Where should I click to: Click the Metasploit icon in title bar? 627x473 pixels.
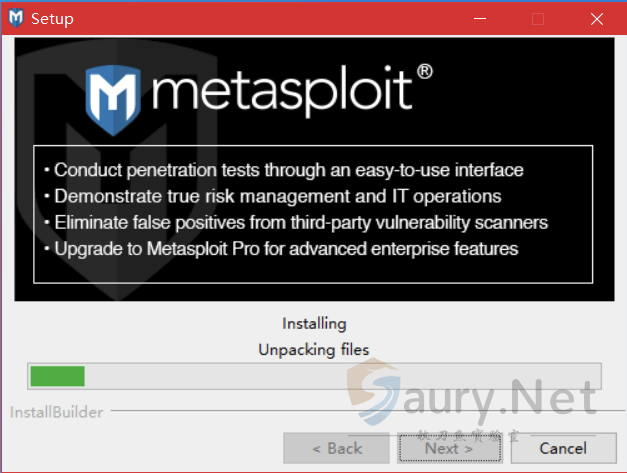point(16,18)
